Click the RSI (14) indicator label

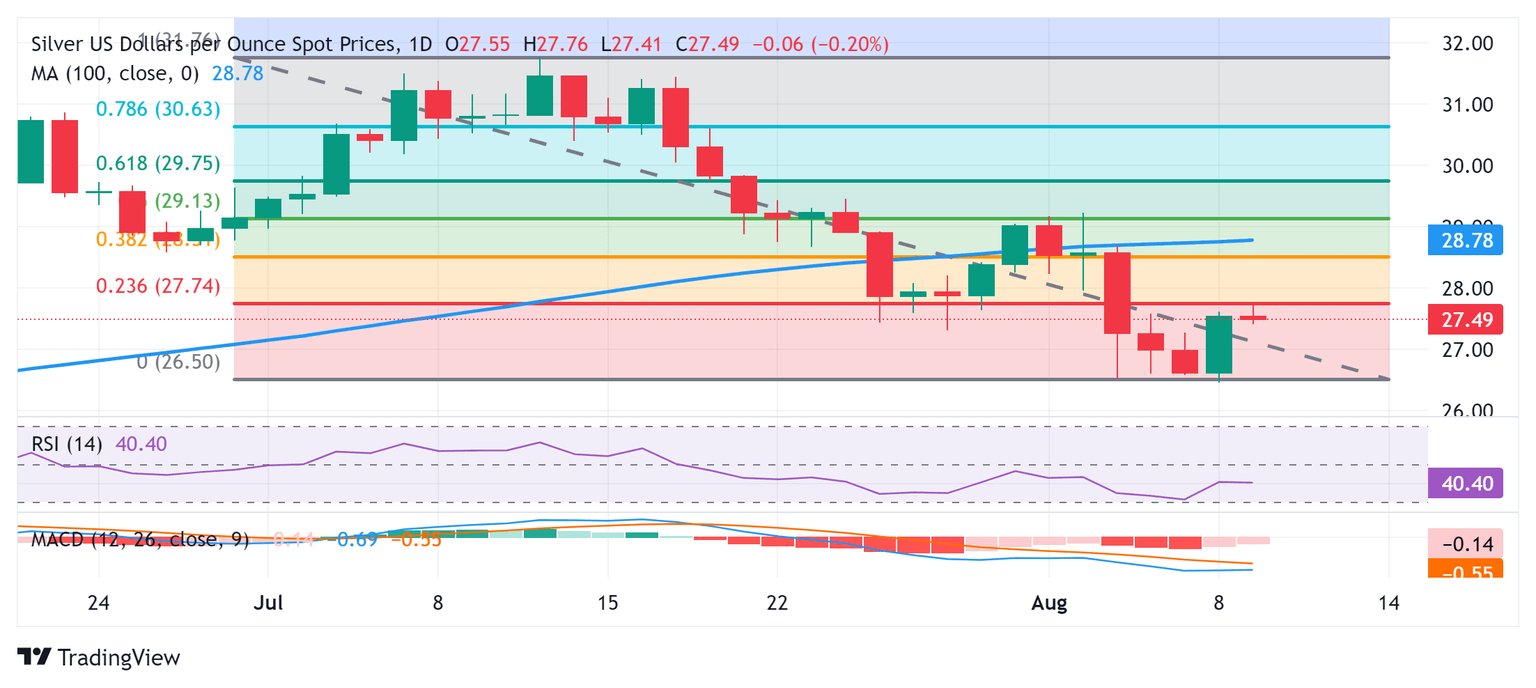67,445
